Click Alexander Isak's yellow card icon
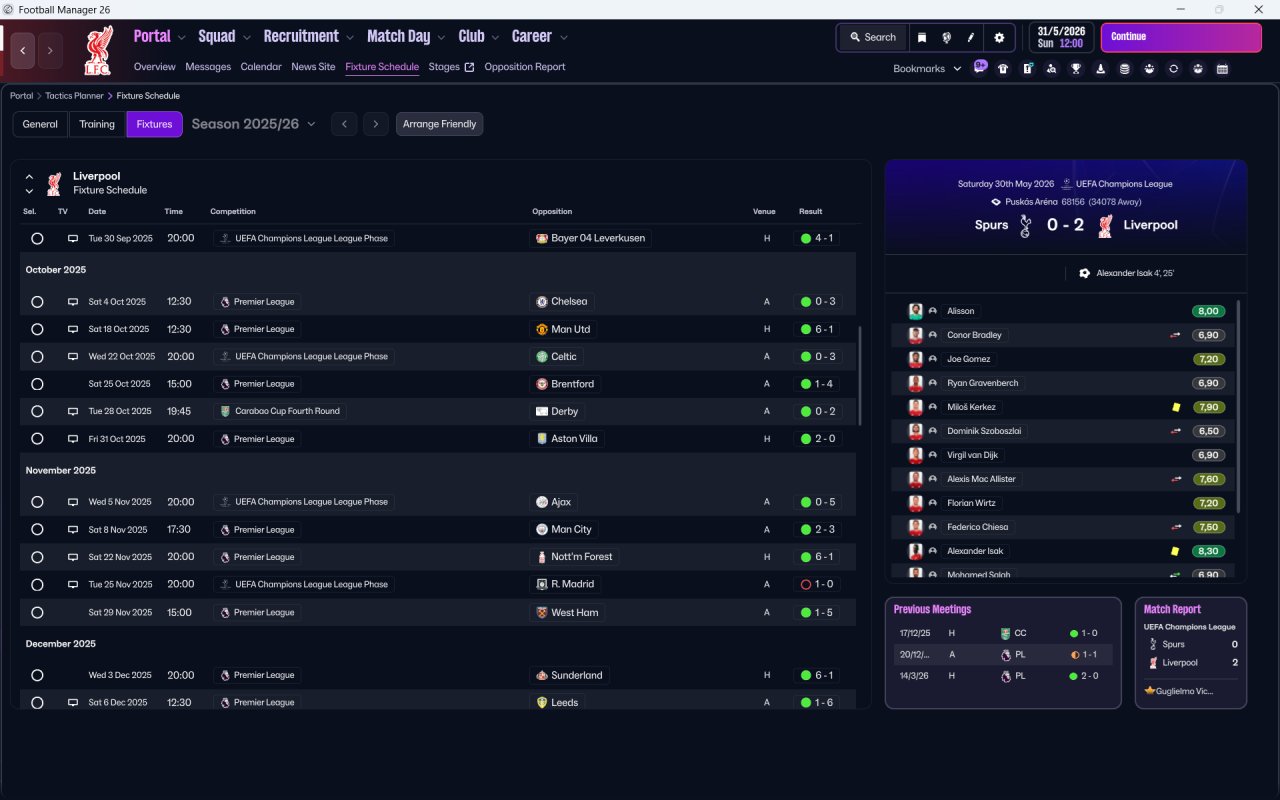Image resolution: width=1280 pixels, height=800 pixels. tap(1175, 551)
